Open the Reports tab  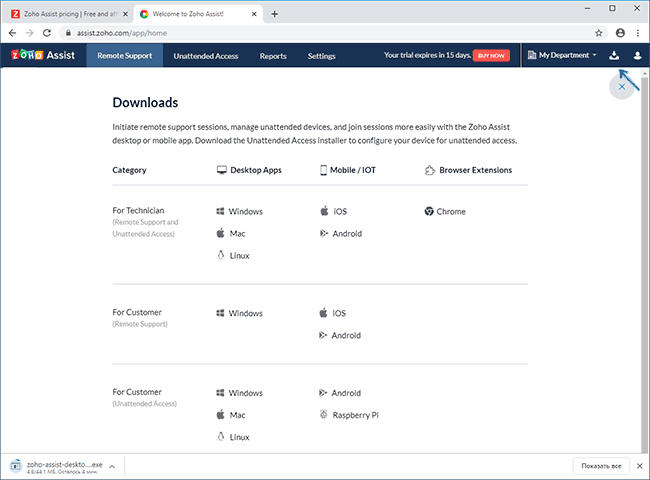273,56
